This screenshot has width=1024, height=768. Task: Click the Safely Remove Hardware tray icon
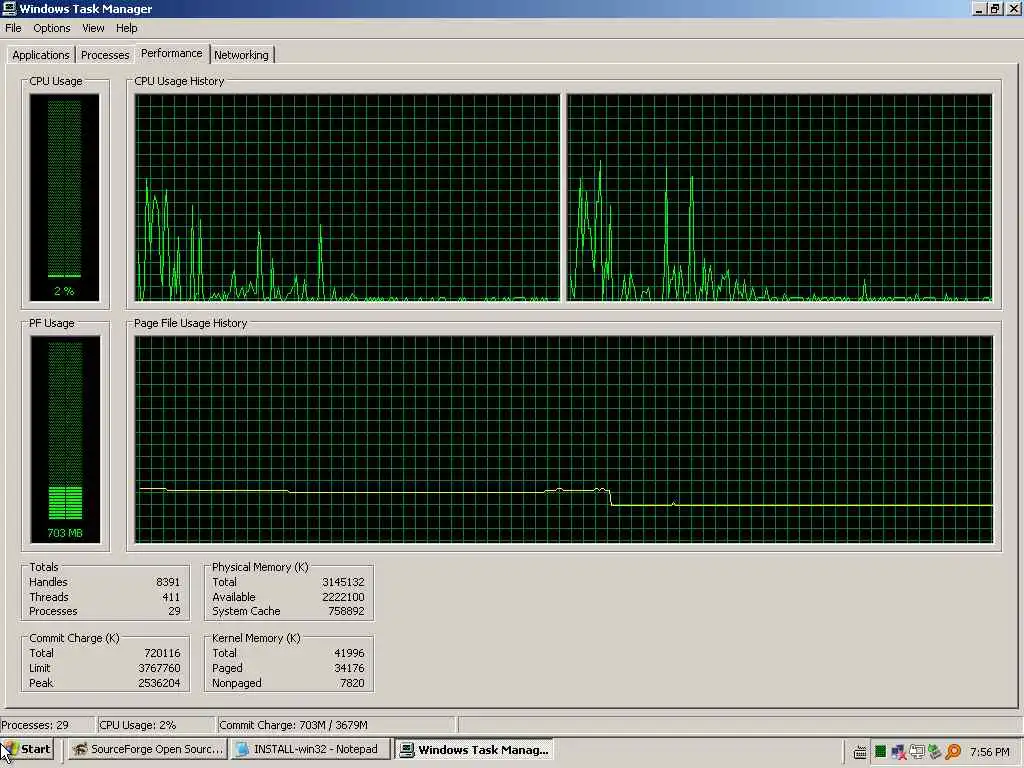[935, 752]
